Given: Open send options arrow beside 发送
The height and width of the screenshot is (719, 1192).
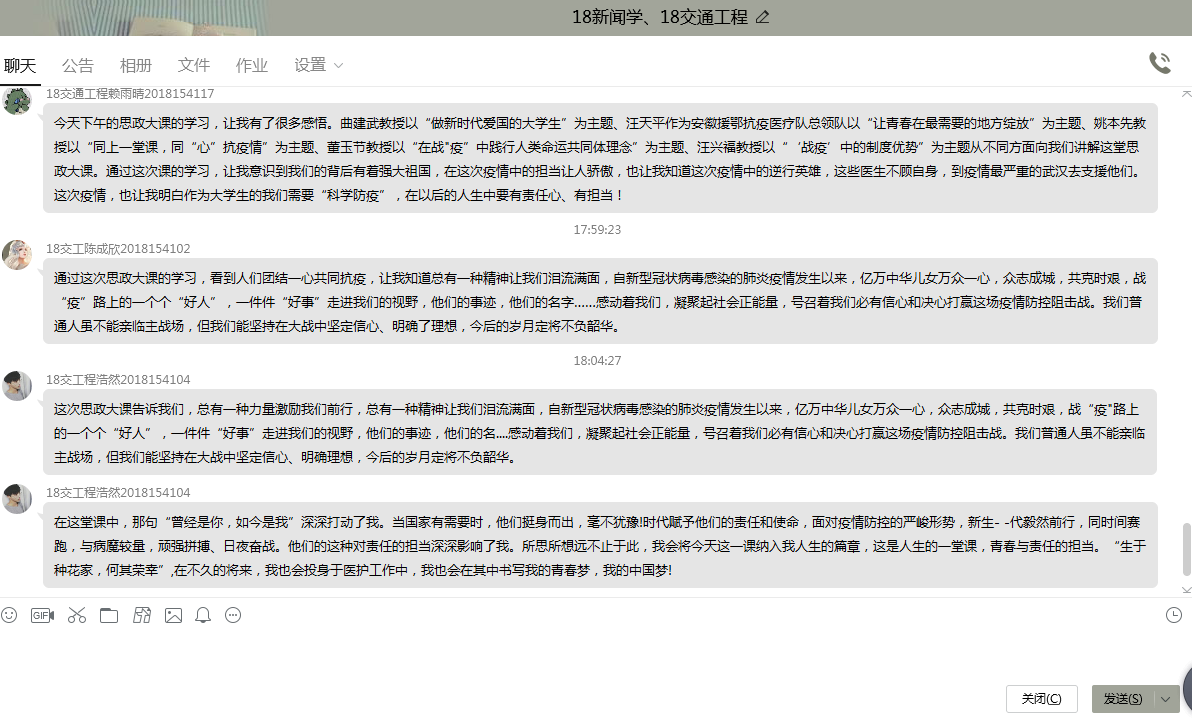Looking at the screenshot, I should (x=1166, y=698).
